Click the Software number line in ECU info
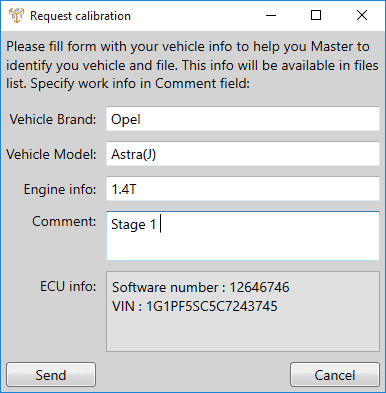386x393 pixels. coord(201,287)
